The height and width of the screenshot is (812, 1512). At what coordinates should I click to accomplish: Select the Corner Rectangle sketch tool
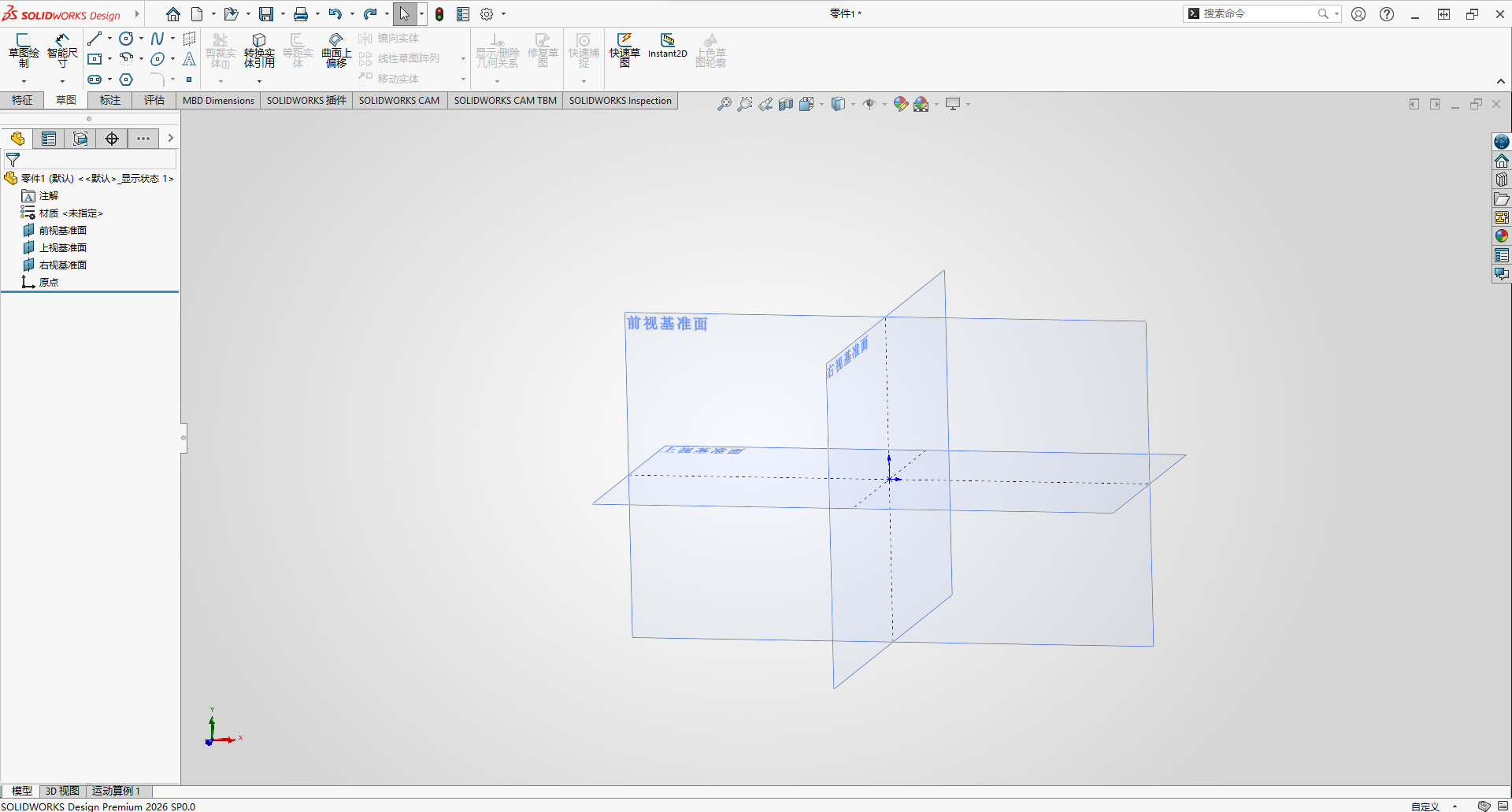point(95,59)
